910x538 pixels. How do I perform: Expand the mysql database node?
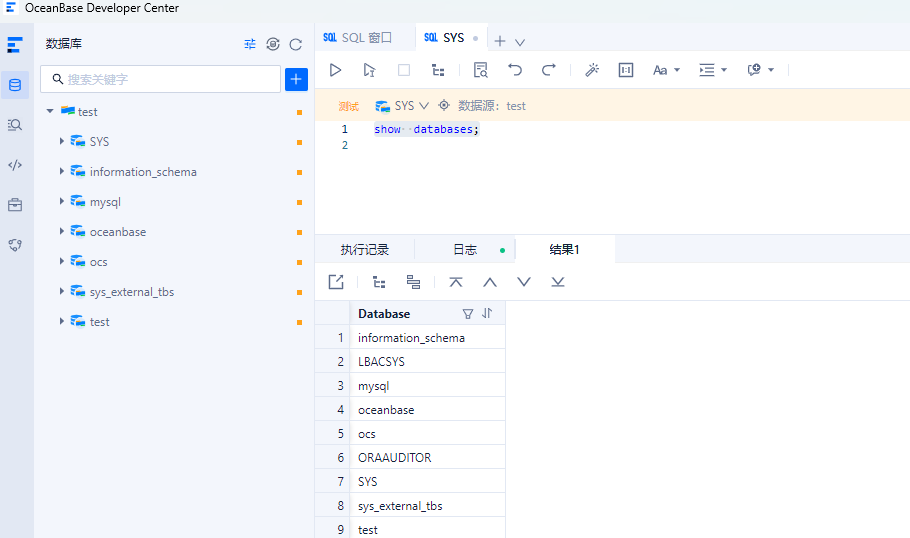point(62,201)
